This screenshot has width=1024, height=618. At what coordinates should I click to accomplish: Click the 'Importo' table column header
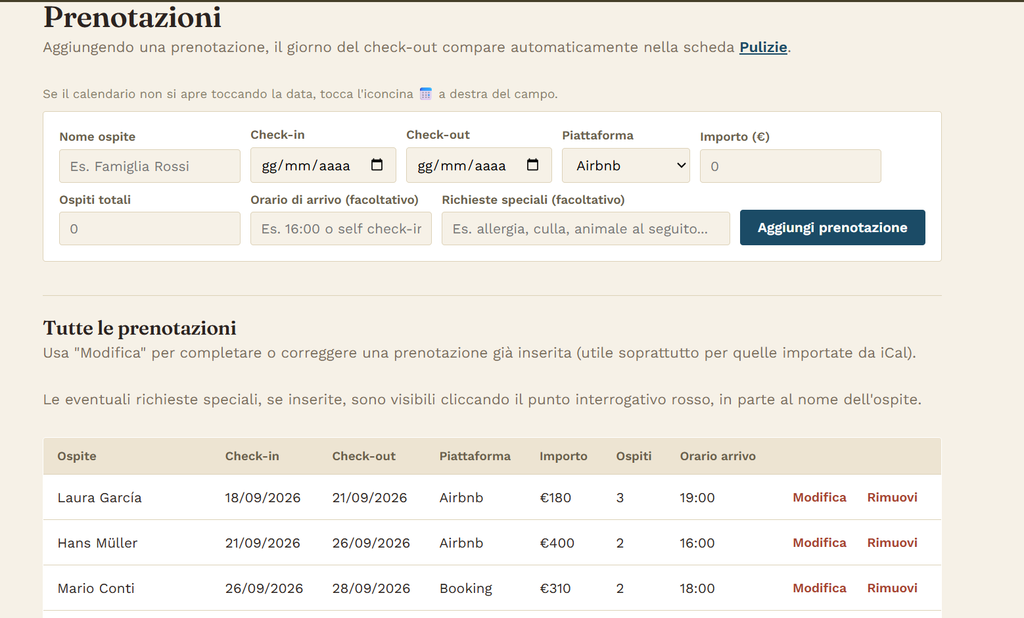pyautogui.click(x=563, y=456)
